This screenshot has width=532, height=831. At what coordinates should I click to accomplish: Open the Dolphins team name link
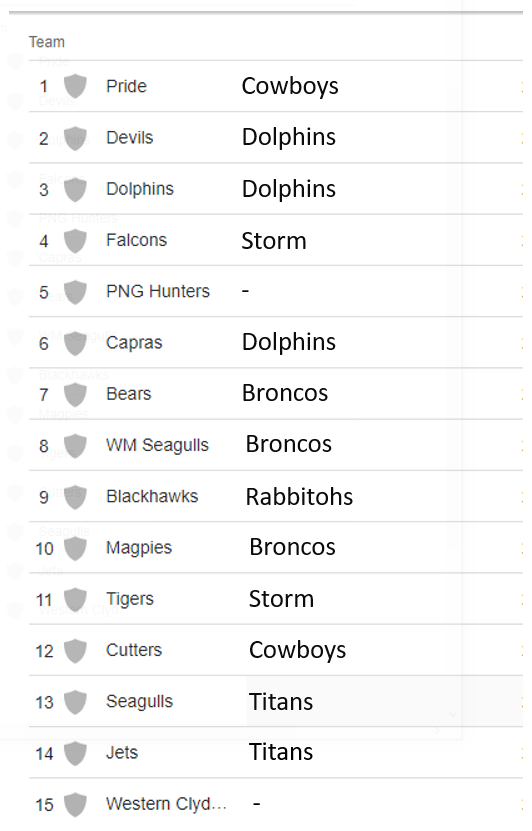140,189
